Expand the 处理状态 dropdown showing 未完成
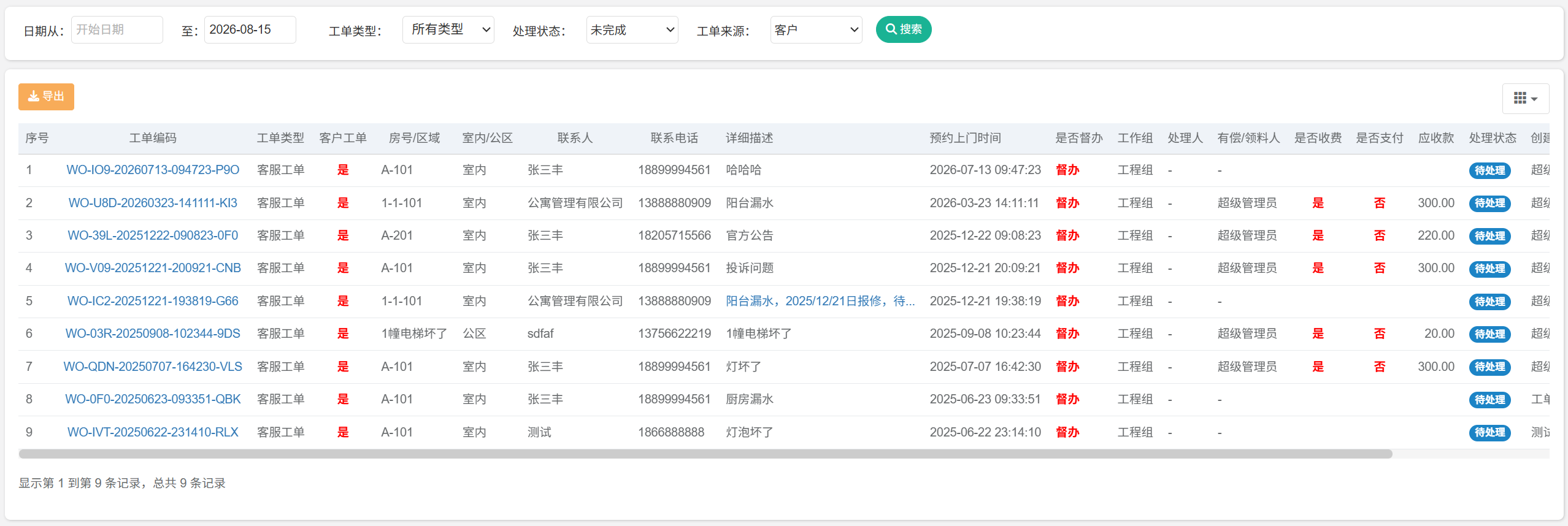 (632, 29)
